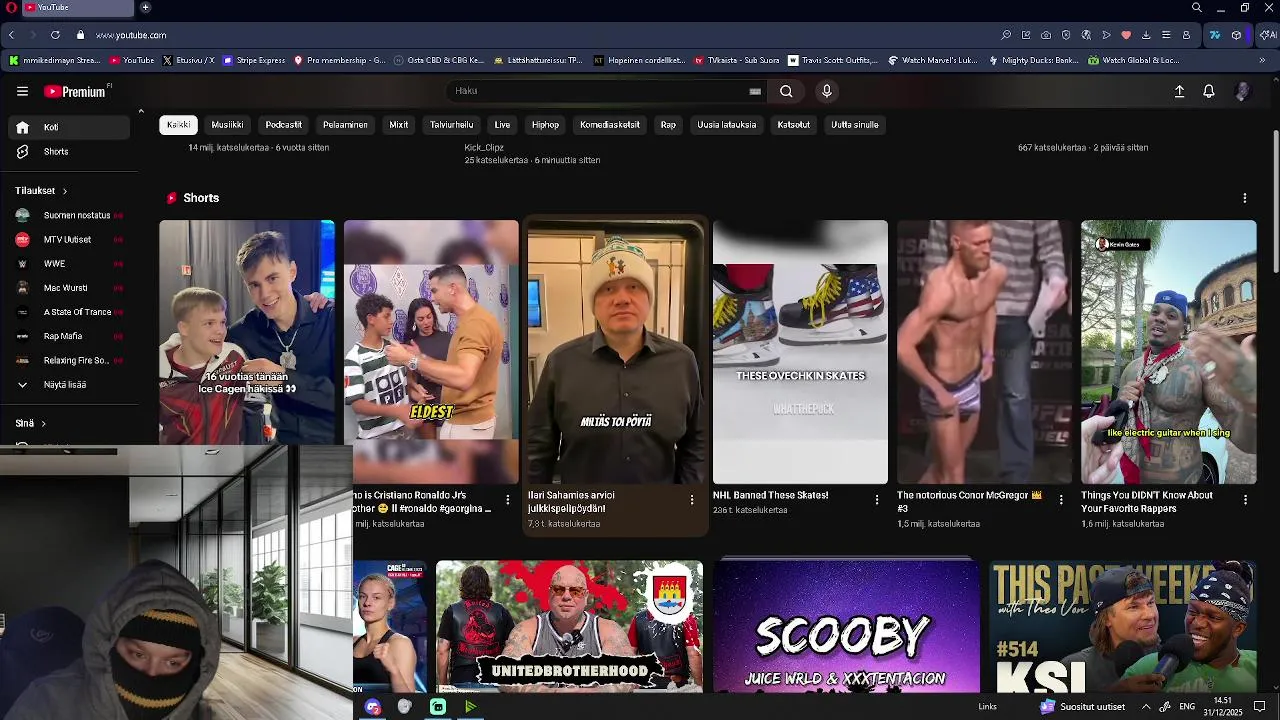Open Etusivu / X bookmark
This screenshot has height=720, width=1280.
188,60
